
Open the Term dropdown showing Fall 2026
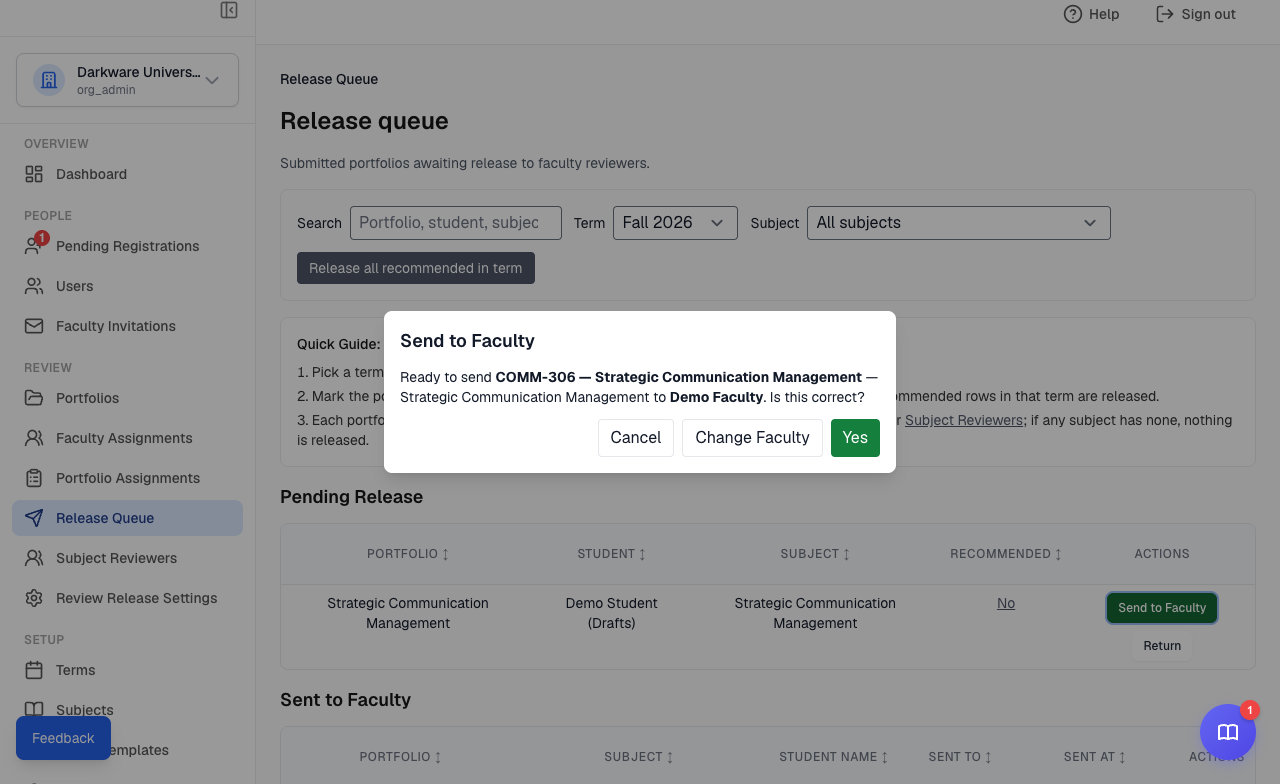[675, 223]
